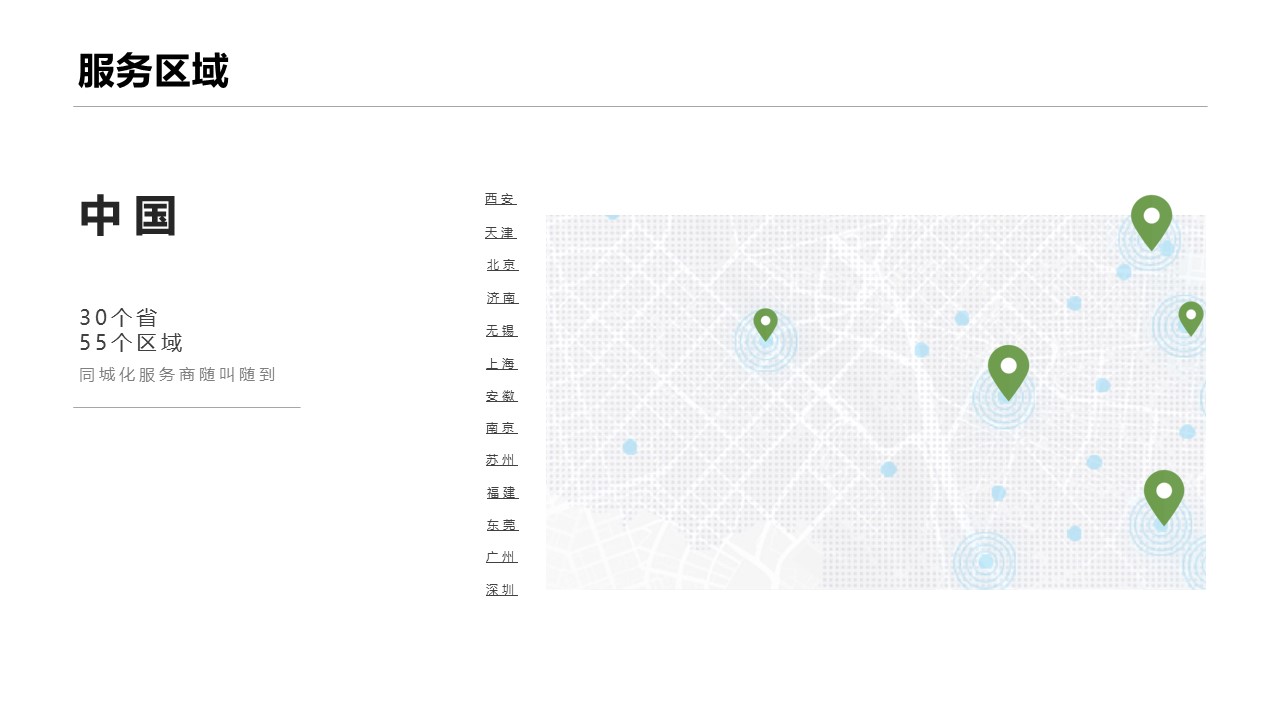Open the 东莞 link
Image resolution: width=1280 pixels, height=720 pixels.
(502, 525)
